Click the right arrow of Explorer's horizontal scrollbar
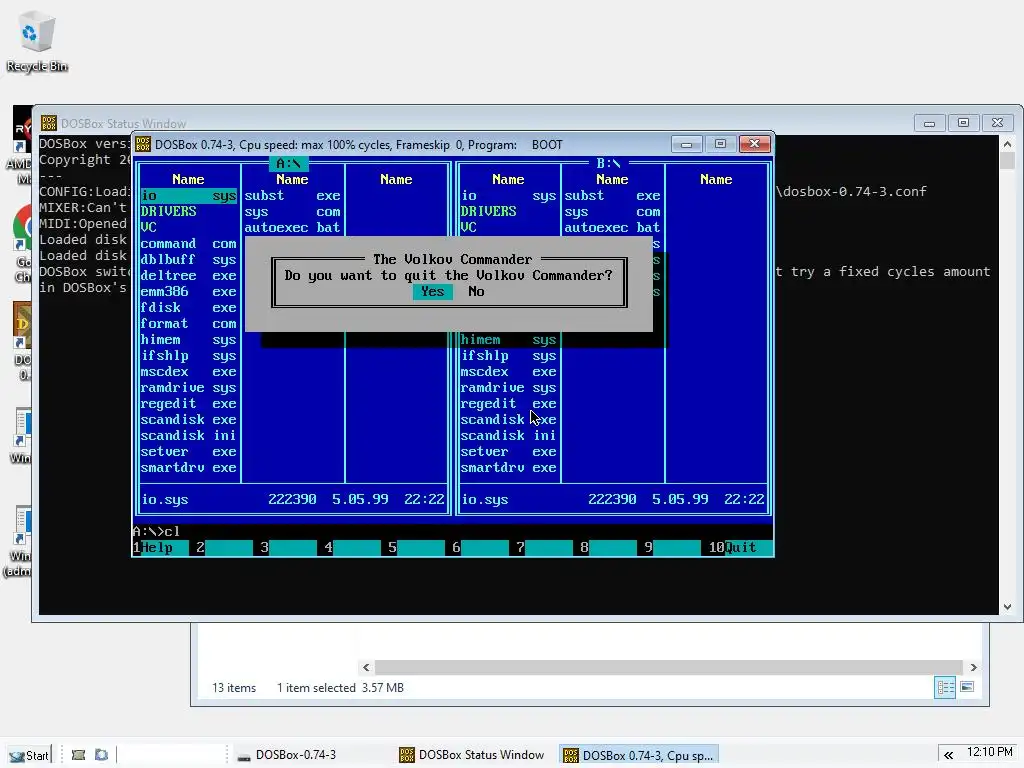1024x768 pixels. (974, 667)
